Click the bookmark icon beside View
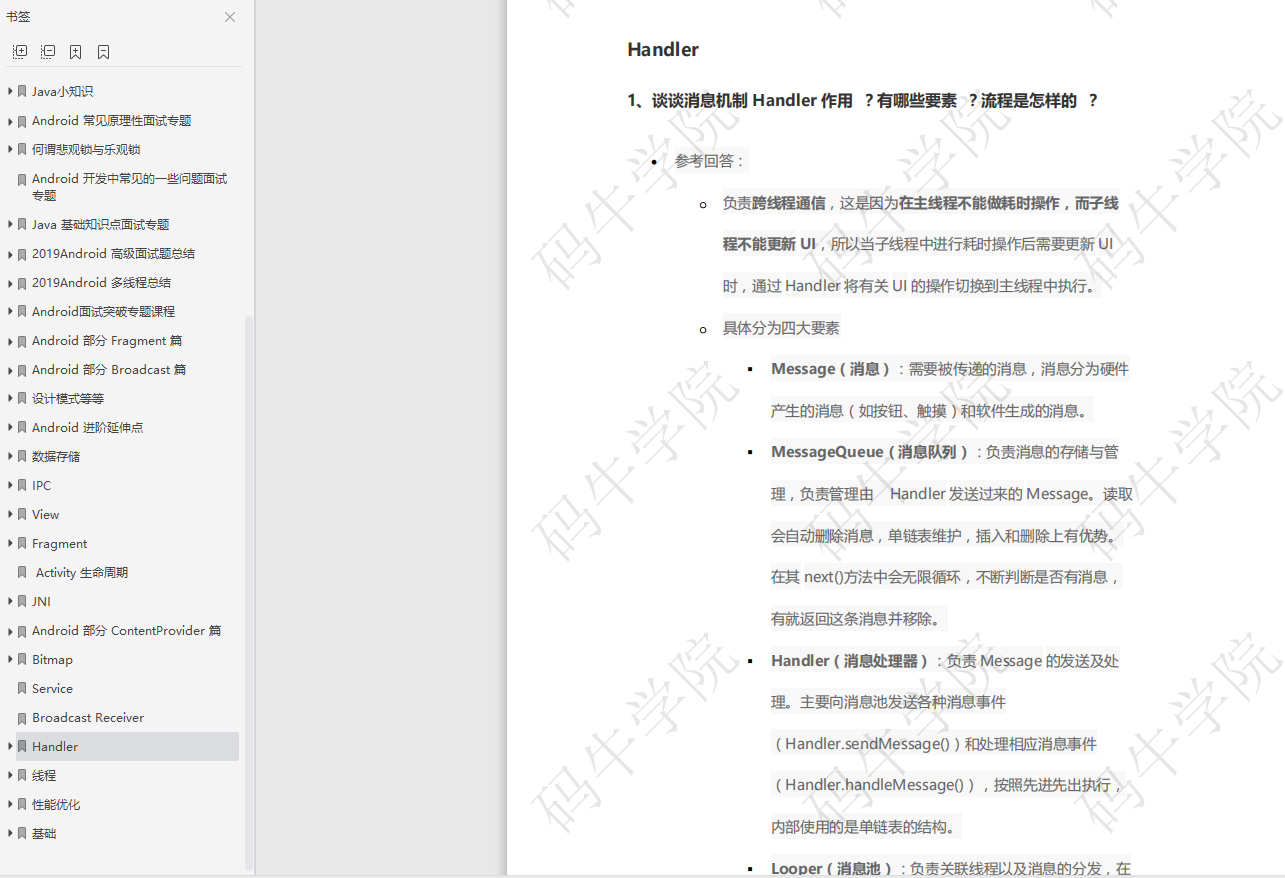 22,514
